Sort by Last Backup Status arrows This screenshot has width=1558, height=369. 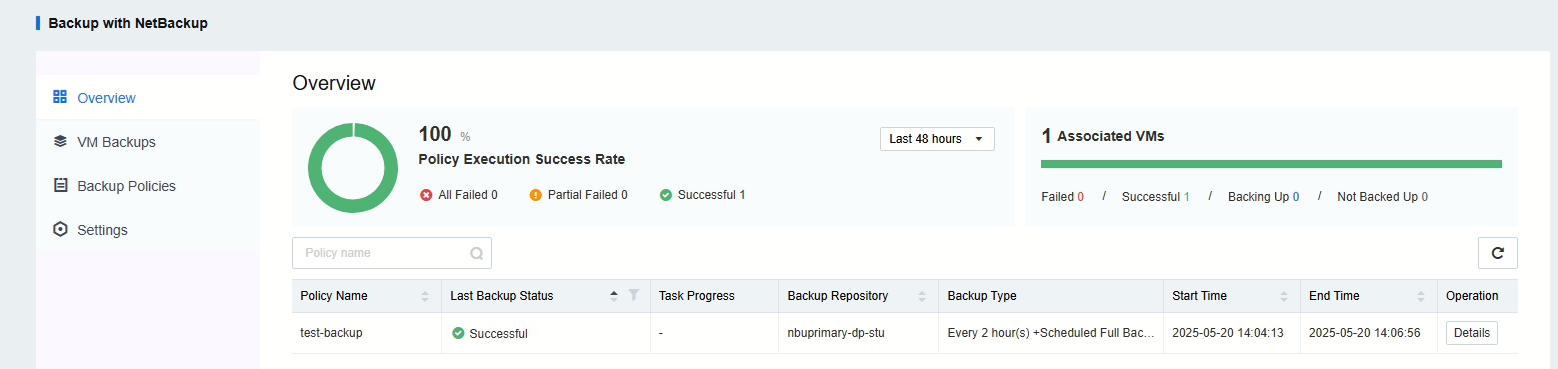tap(614, 296)
